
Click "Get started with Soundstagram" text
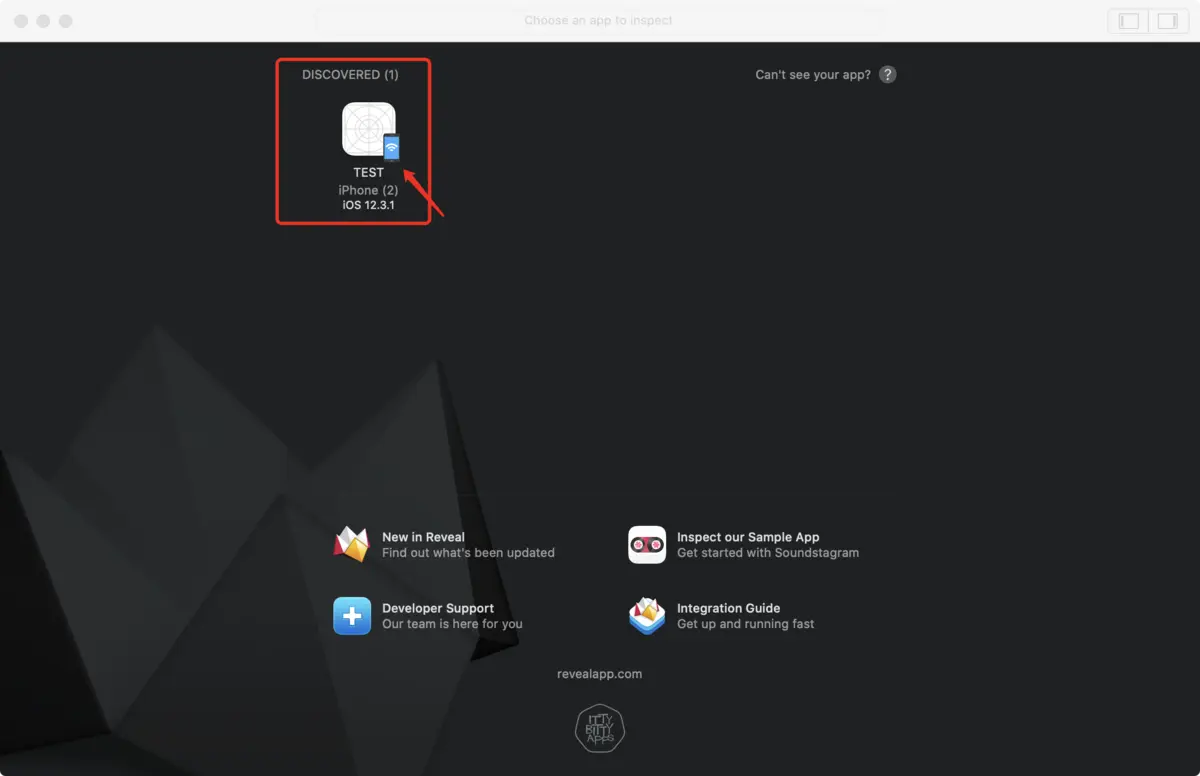pyautogui.click(x=768, y=552)
